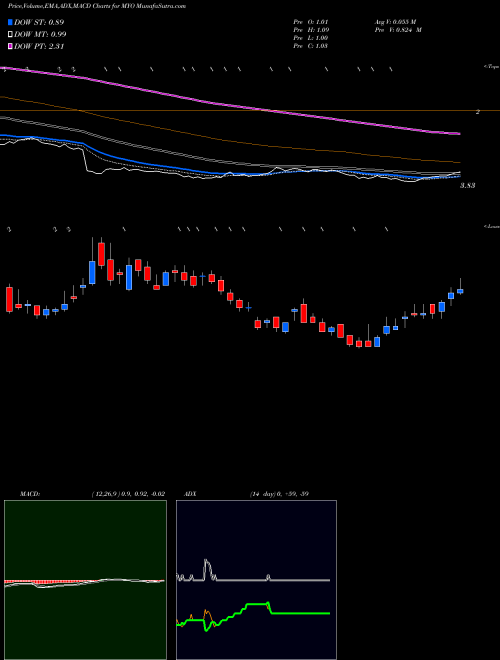Click the green flat line in the ADX panel
The image size is (500, 660).
300,613
